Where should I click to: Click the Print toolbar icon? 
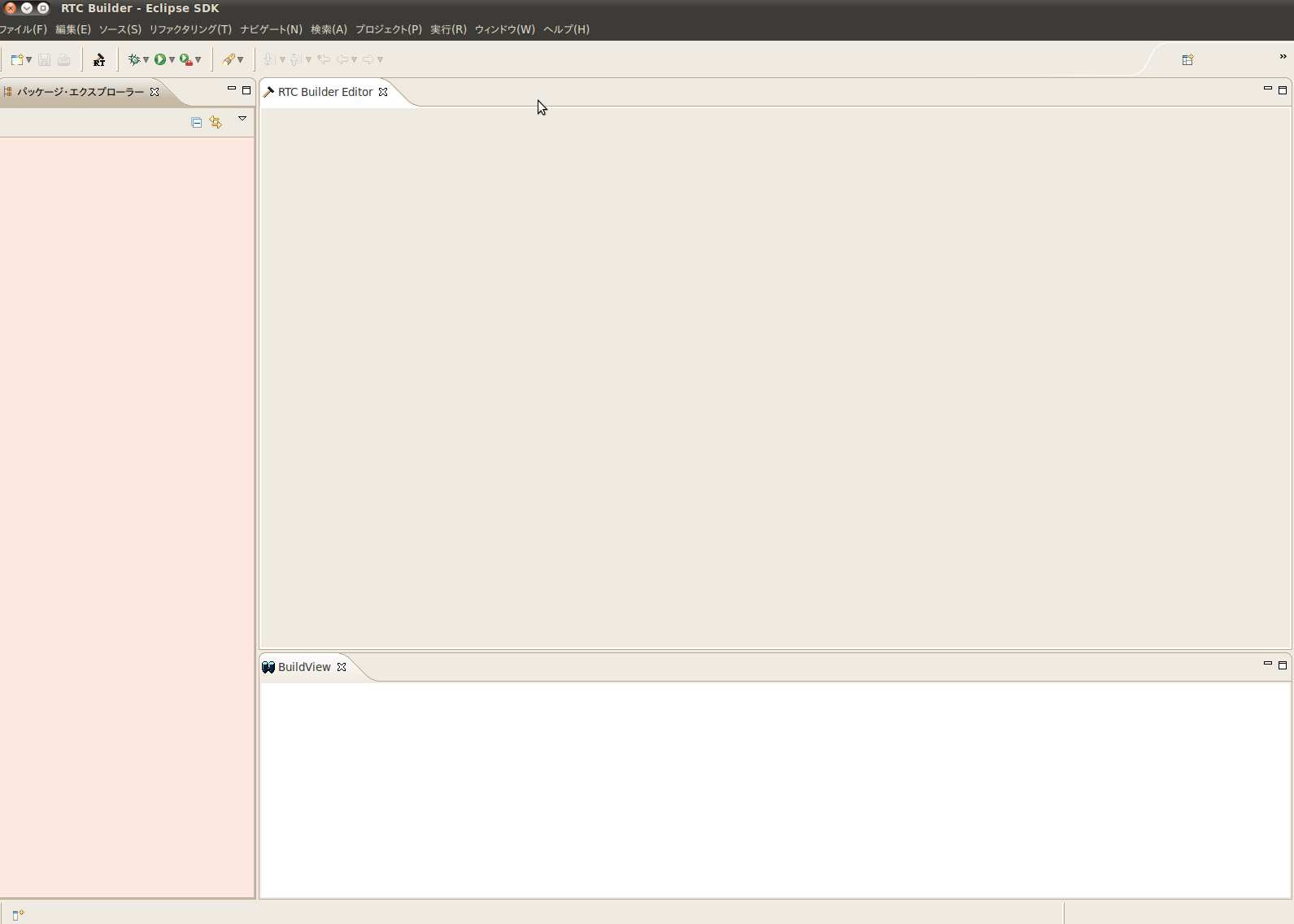point(63,59)
